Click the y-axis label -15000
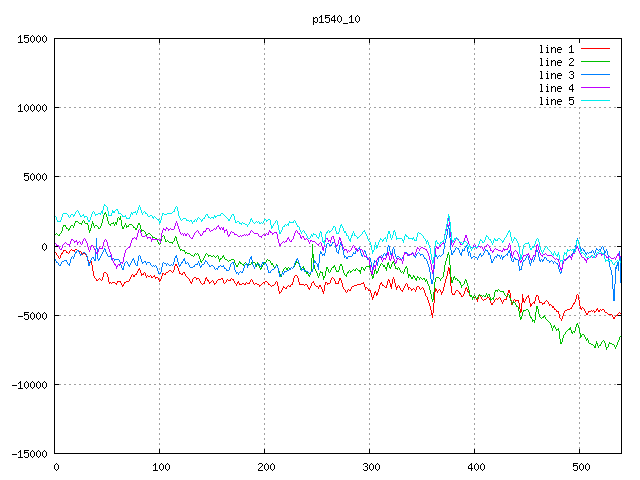The width and height of the screenshot is (640, 480). pyautogui.click(x=29, y=454)
